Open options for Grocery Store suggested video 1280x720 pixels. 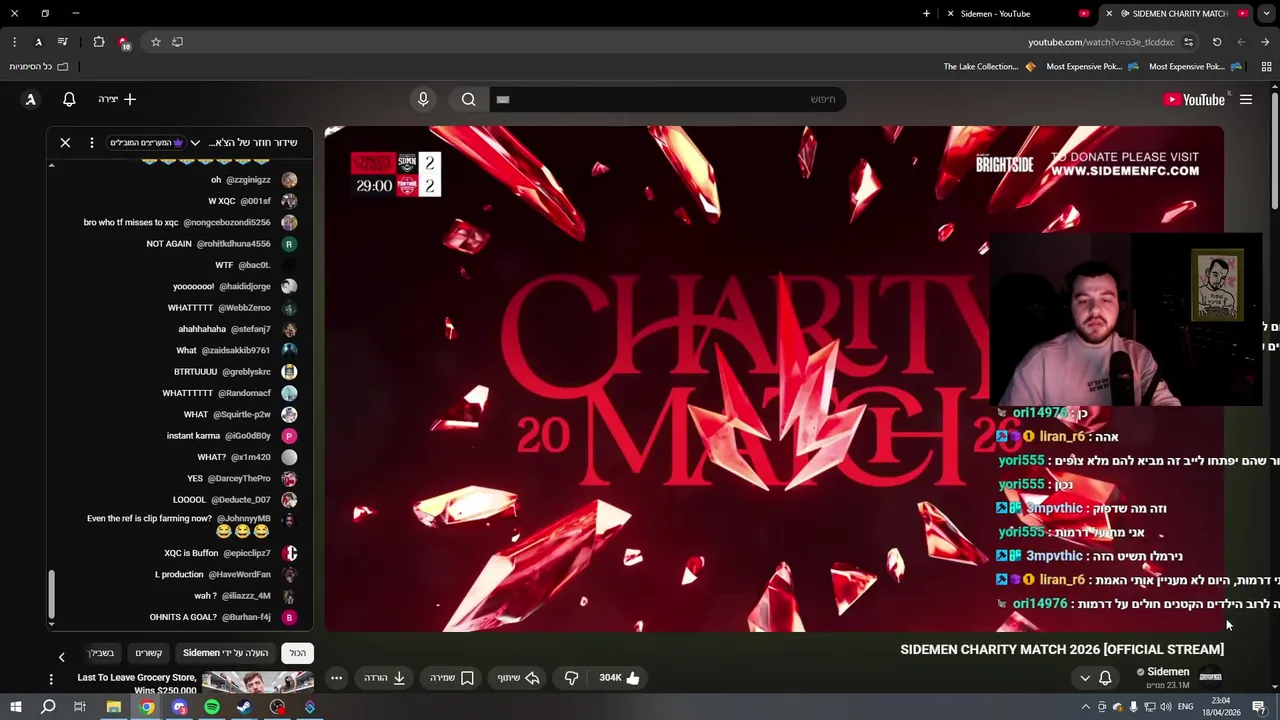pos(51,679)
